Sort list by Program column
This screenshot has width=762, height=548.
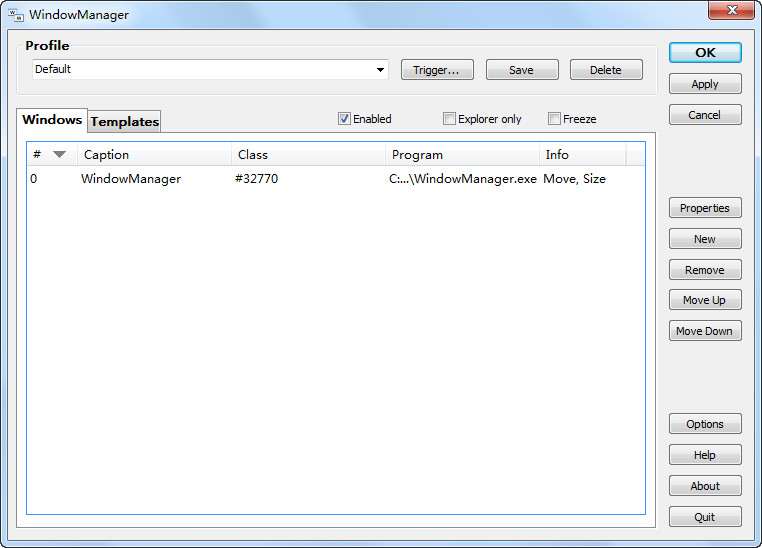(x=462, y=154)
